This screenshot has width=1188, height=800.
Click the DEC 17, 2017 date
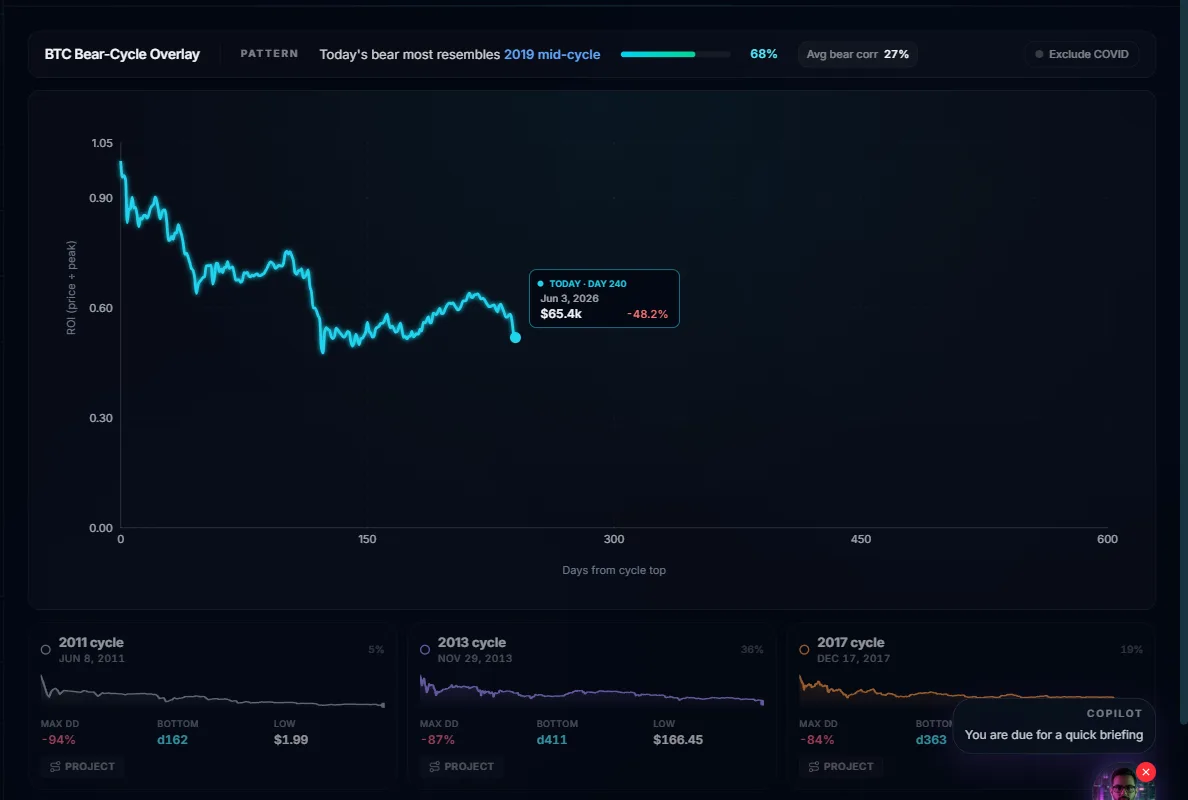click(853, 658)
